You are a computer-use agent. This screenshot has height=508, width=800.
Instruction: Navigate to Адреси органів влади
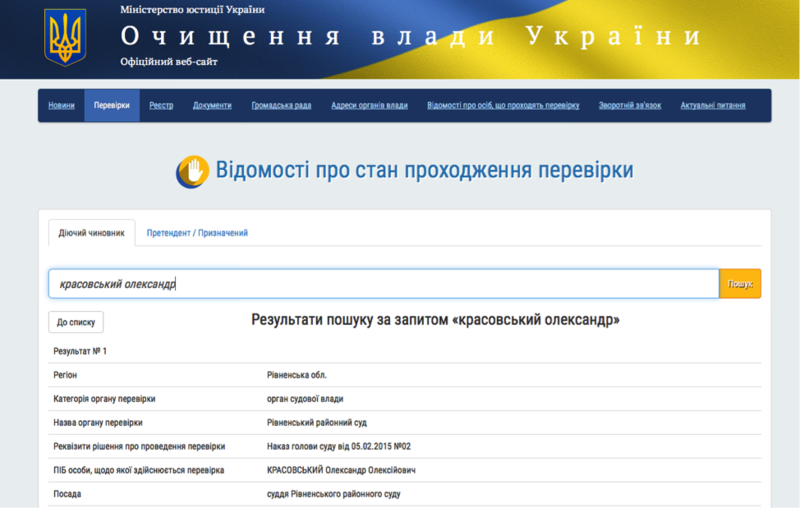[x=369, y=106]
